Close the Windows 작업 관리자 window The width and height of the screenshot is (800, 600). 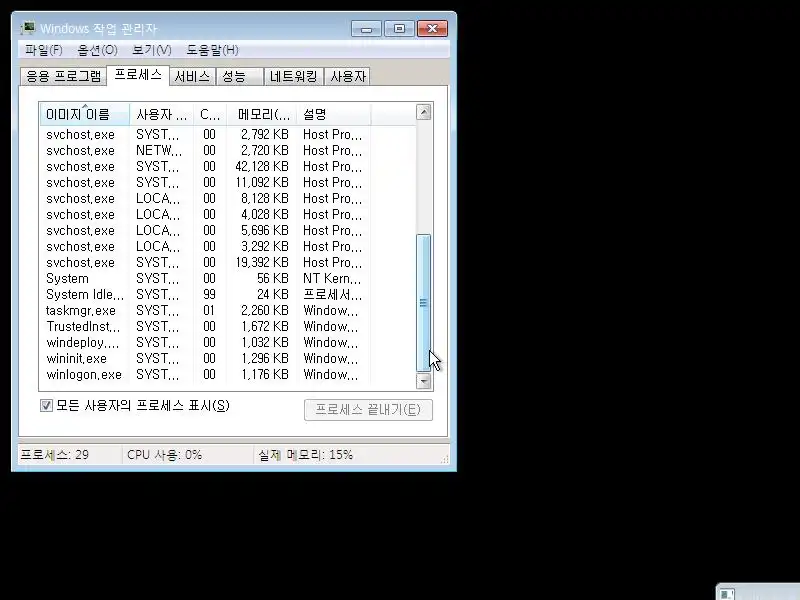pos(432,29)
